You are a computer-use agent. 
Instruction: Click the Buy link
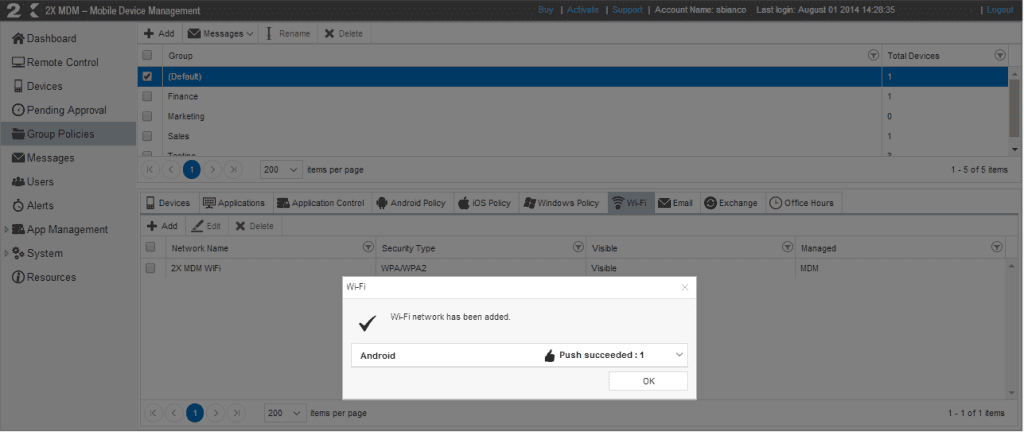[x=545, y=10]
